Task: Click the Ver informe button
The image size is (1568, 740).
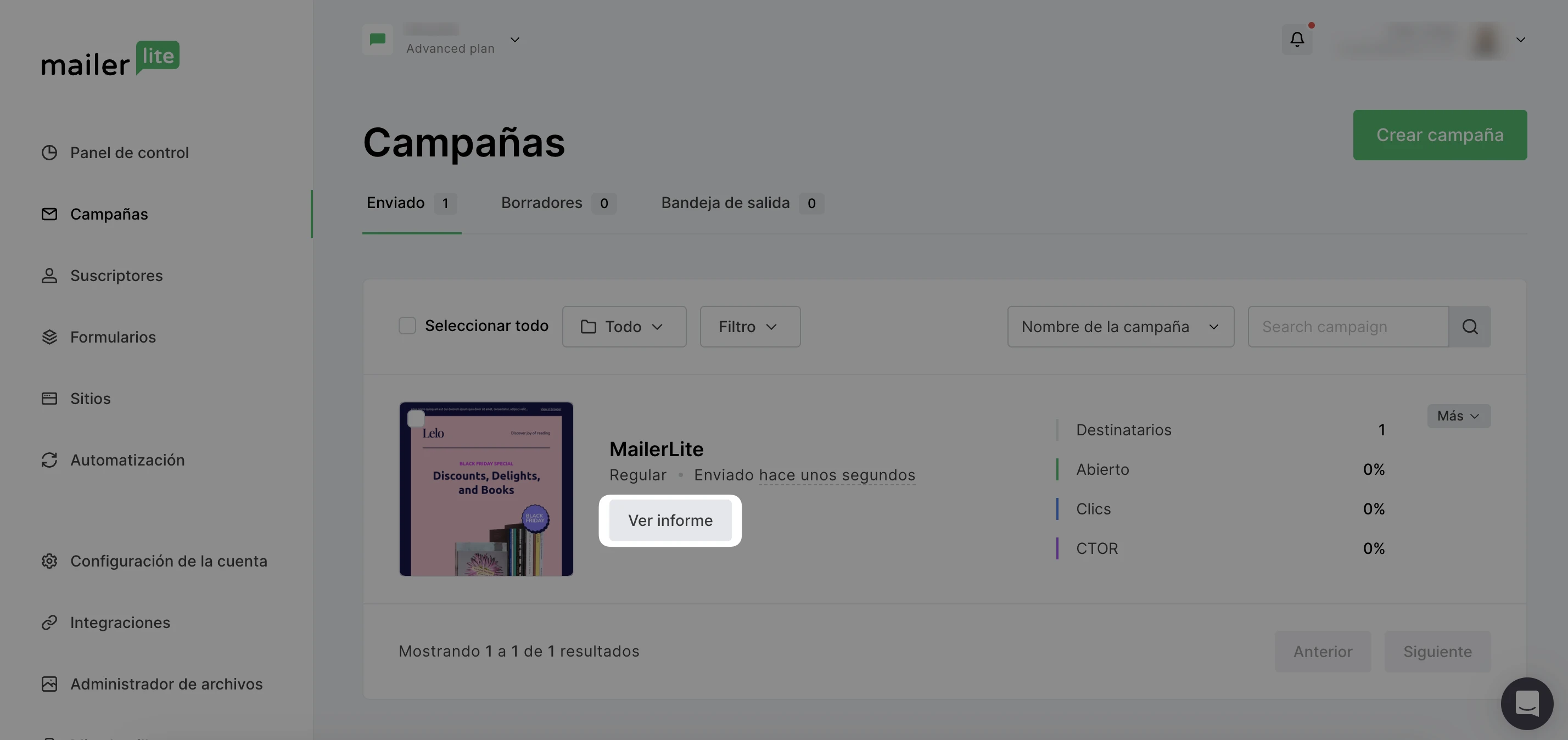Action: [x=670, y=520]
